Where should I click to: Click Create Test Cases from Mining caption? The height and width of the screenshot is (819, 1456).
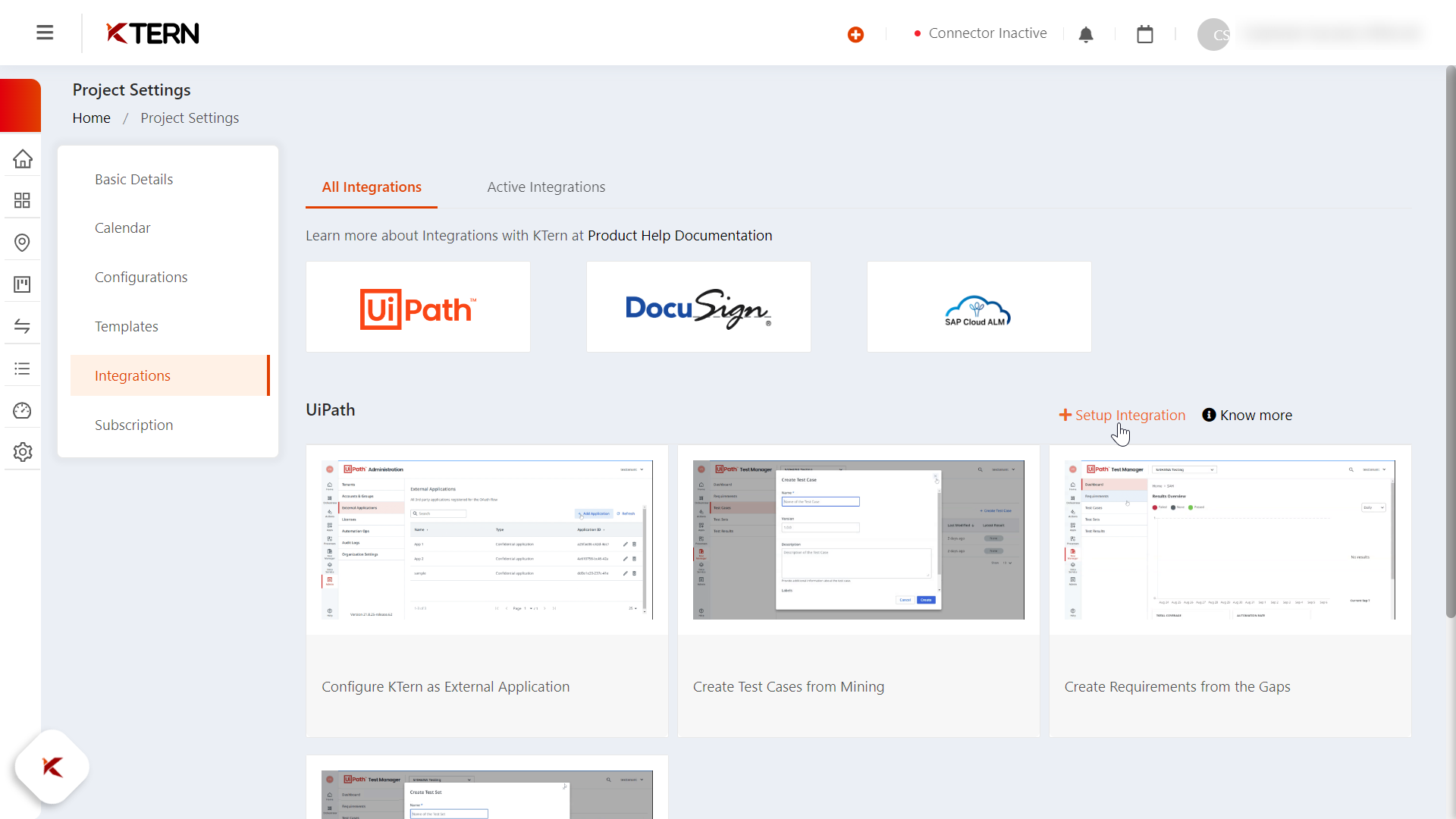point(789,687)
